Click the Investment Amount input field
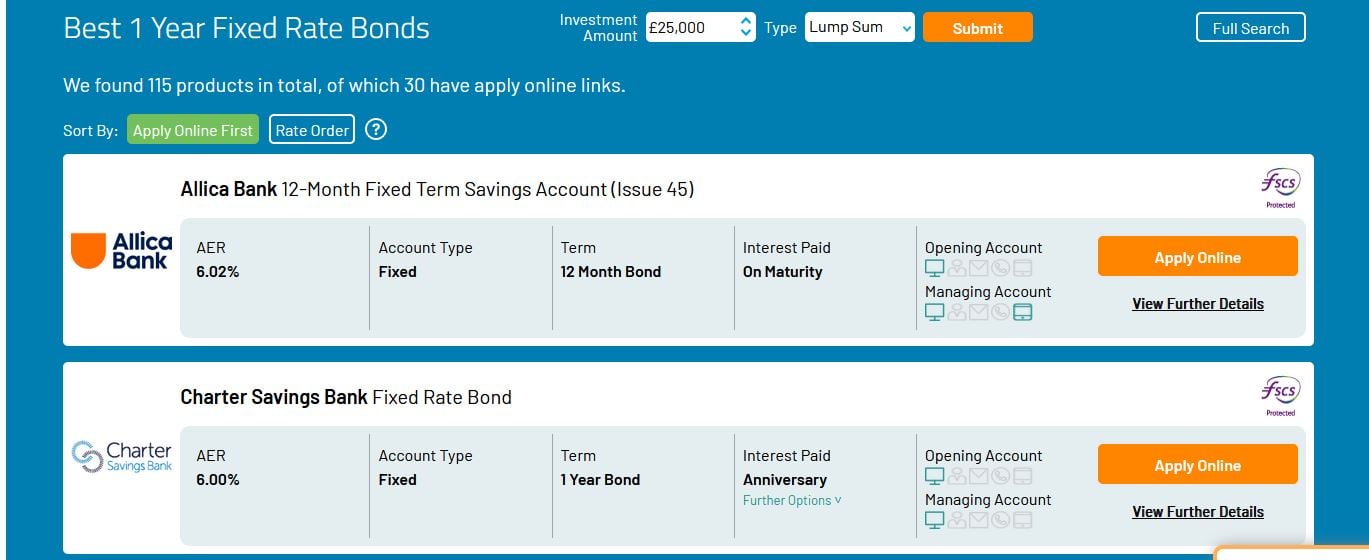This screenshot has width=1369, height=560. pyautogui.click(x=691, y=27)
